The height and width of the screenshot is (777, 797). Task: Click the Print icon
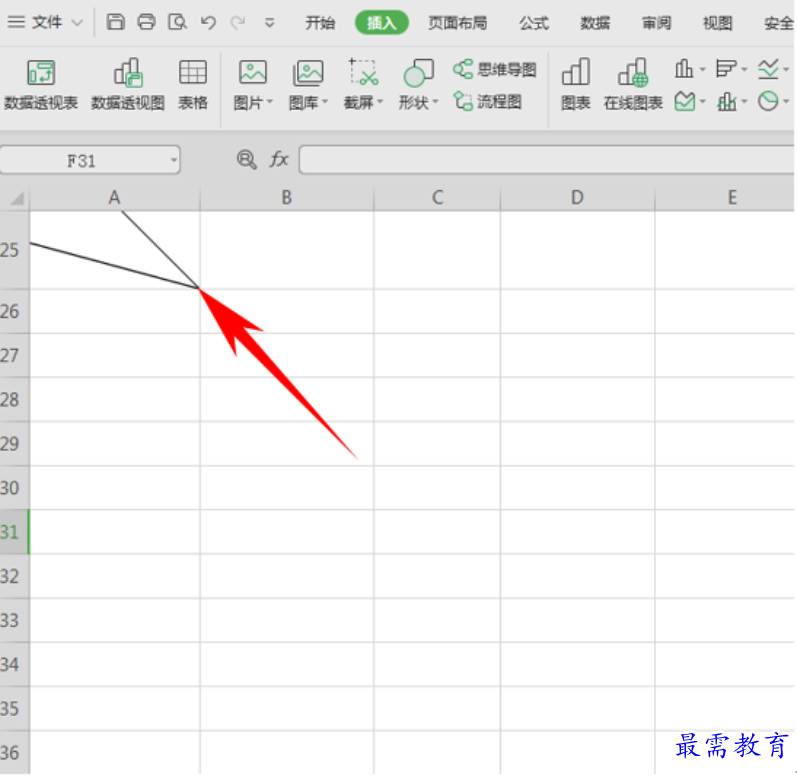pos(146,22)
